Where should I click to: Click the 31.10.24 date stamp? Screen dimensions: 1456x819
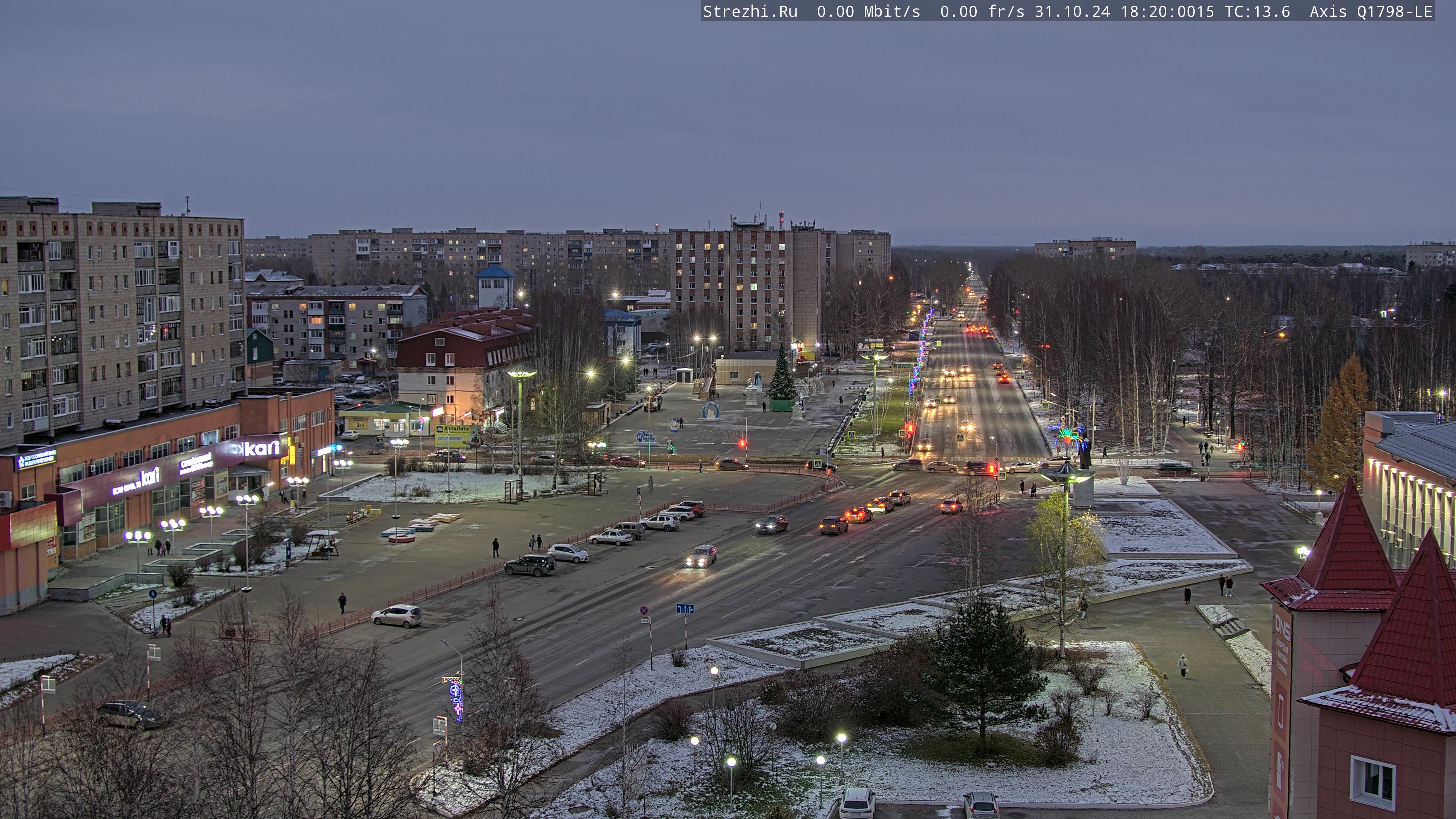[x=1072, y=11]
